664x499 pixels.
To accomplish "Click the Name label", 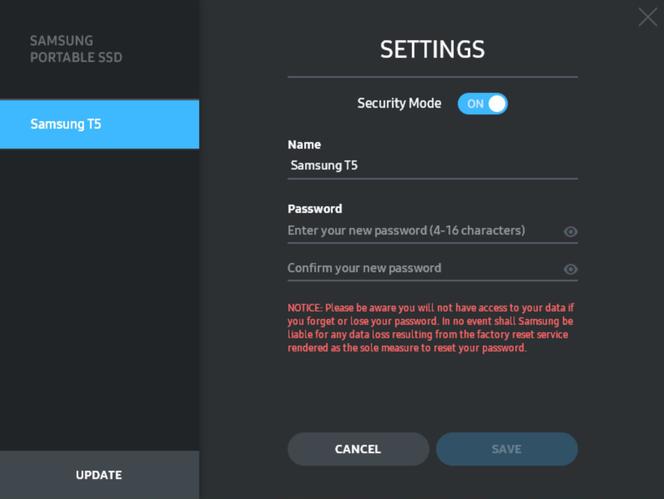I will point(304,145).
